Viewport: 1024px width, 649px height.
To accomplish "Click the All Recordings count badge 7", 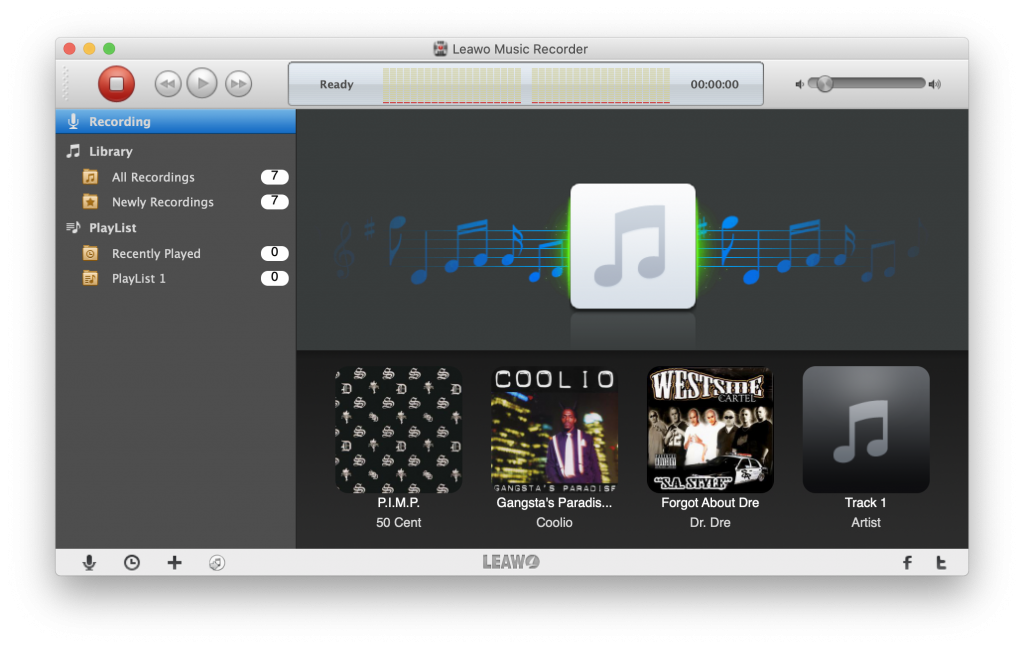I will (x=274, y=176).
